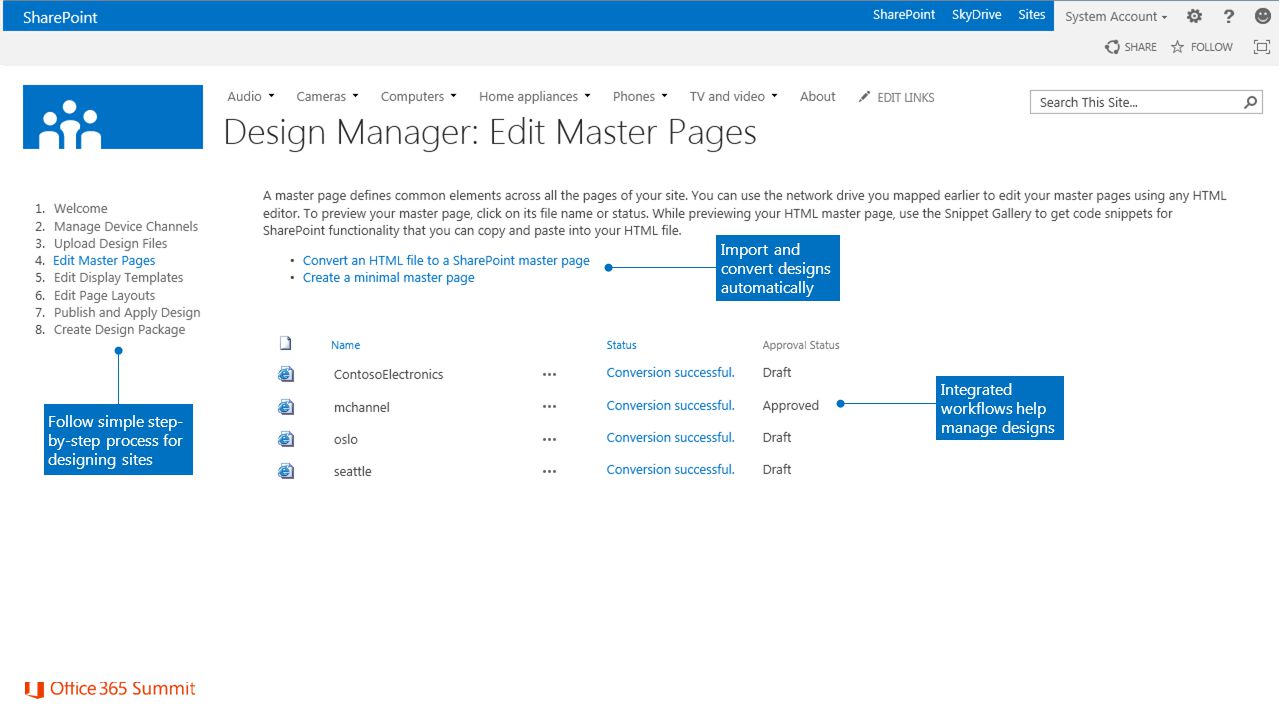Click the Share icon
The width and height of the screenshot is (1280, 720).
coord(1112,47)
